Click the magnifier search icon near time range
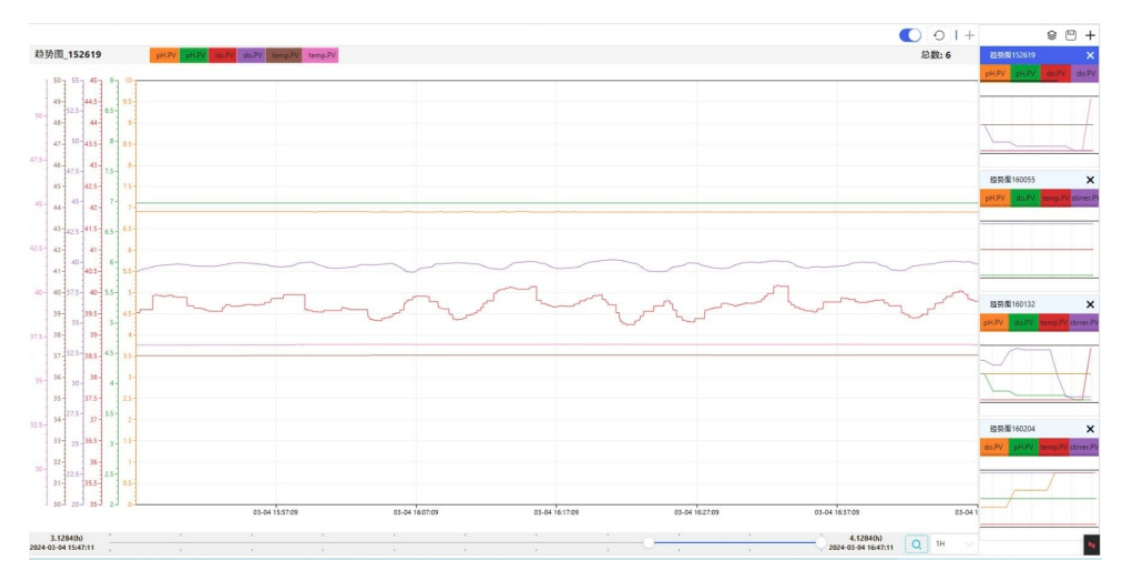The image size is (1121, 580). click(916, 544)
